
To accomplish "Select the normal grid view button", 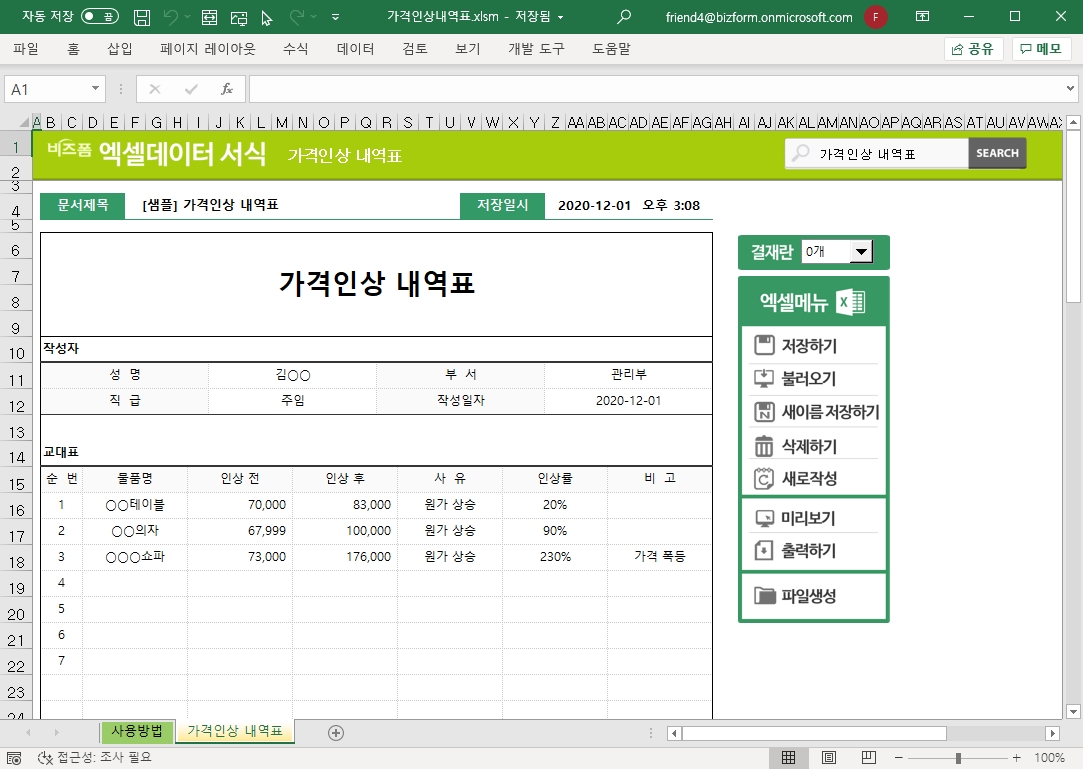I will point(788,757).
